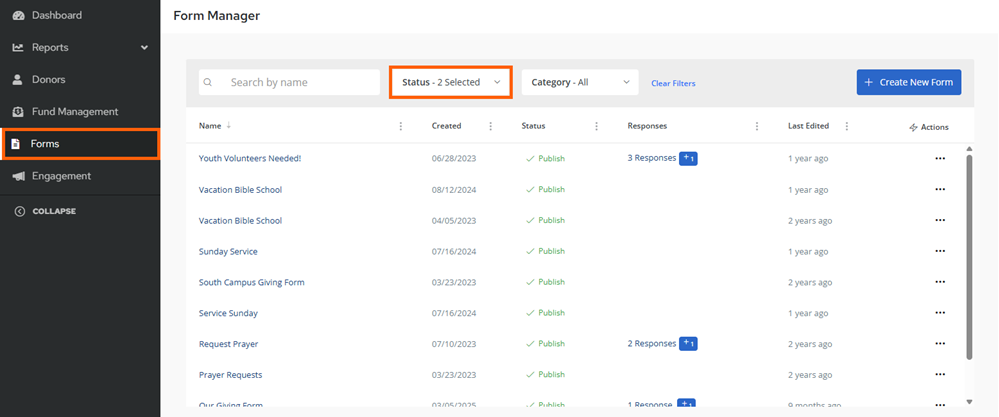
Task: Open column menu beside Status header
Action: pos(596,126)
